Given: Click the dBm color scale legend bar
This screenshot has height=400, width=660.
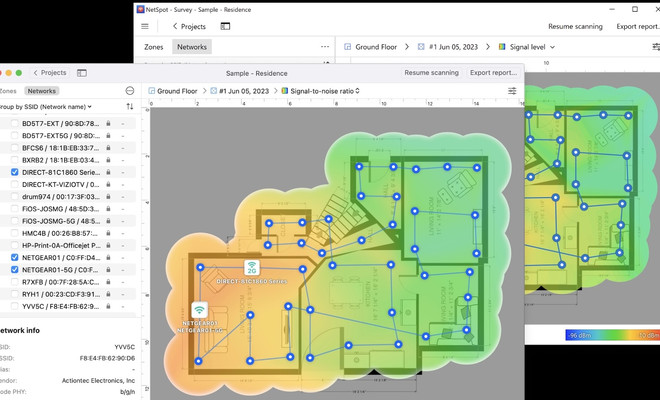Looking at the screenshot, I should coord(613,335).
